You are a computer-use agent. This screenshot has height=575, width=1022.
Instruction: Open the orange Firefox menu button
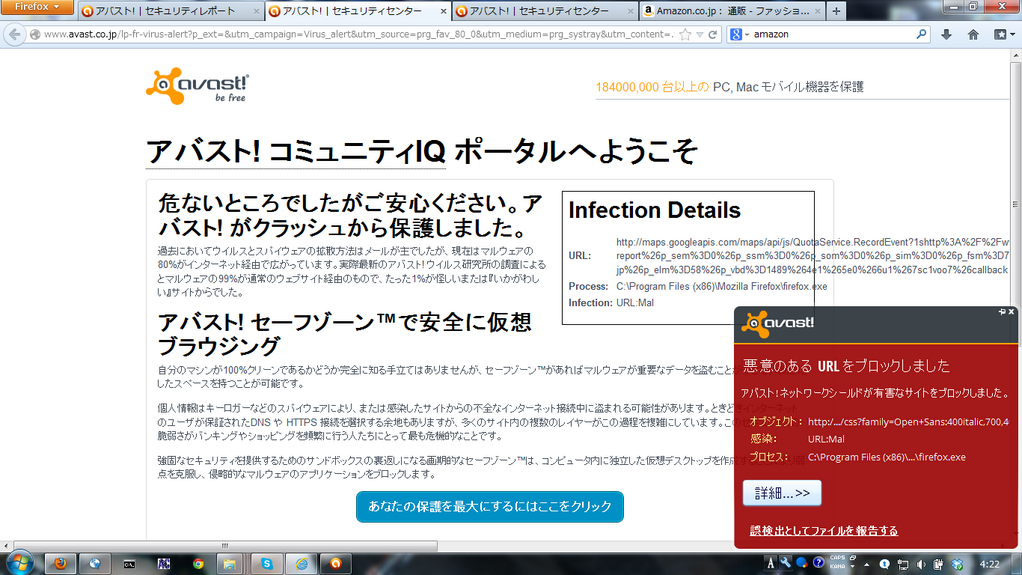[x=36, y=7]
